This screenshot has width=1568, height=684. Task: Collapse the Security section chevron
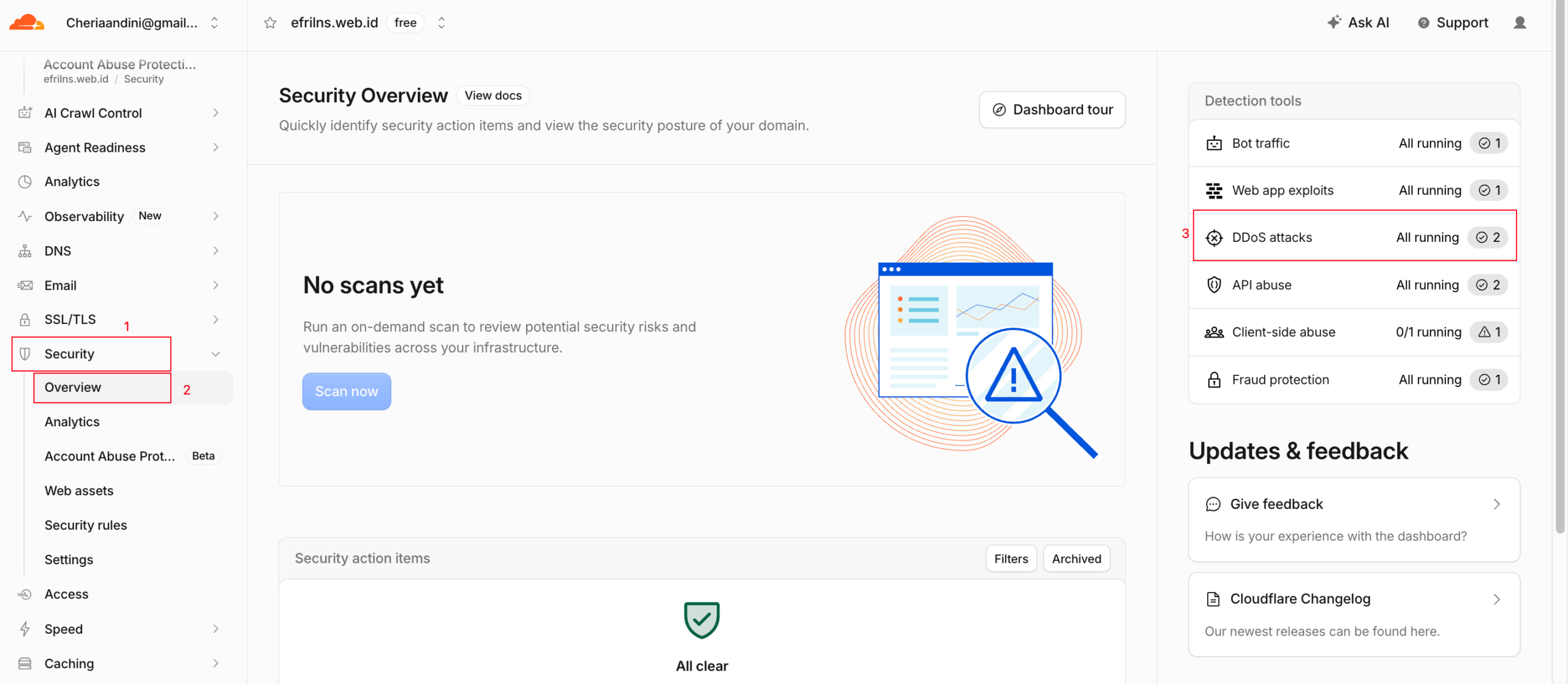point(216,354)
